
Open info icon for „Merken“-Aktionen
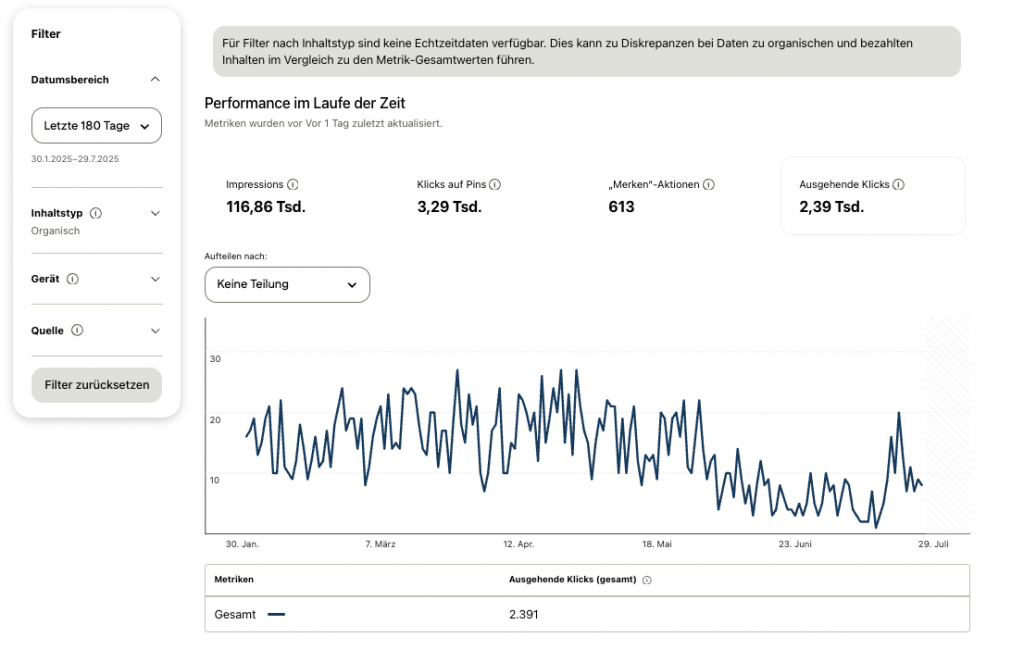708,185
